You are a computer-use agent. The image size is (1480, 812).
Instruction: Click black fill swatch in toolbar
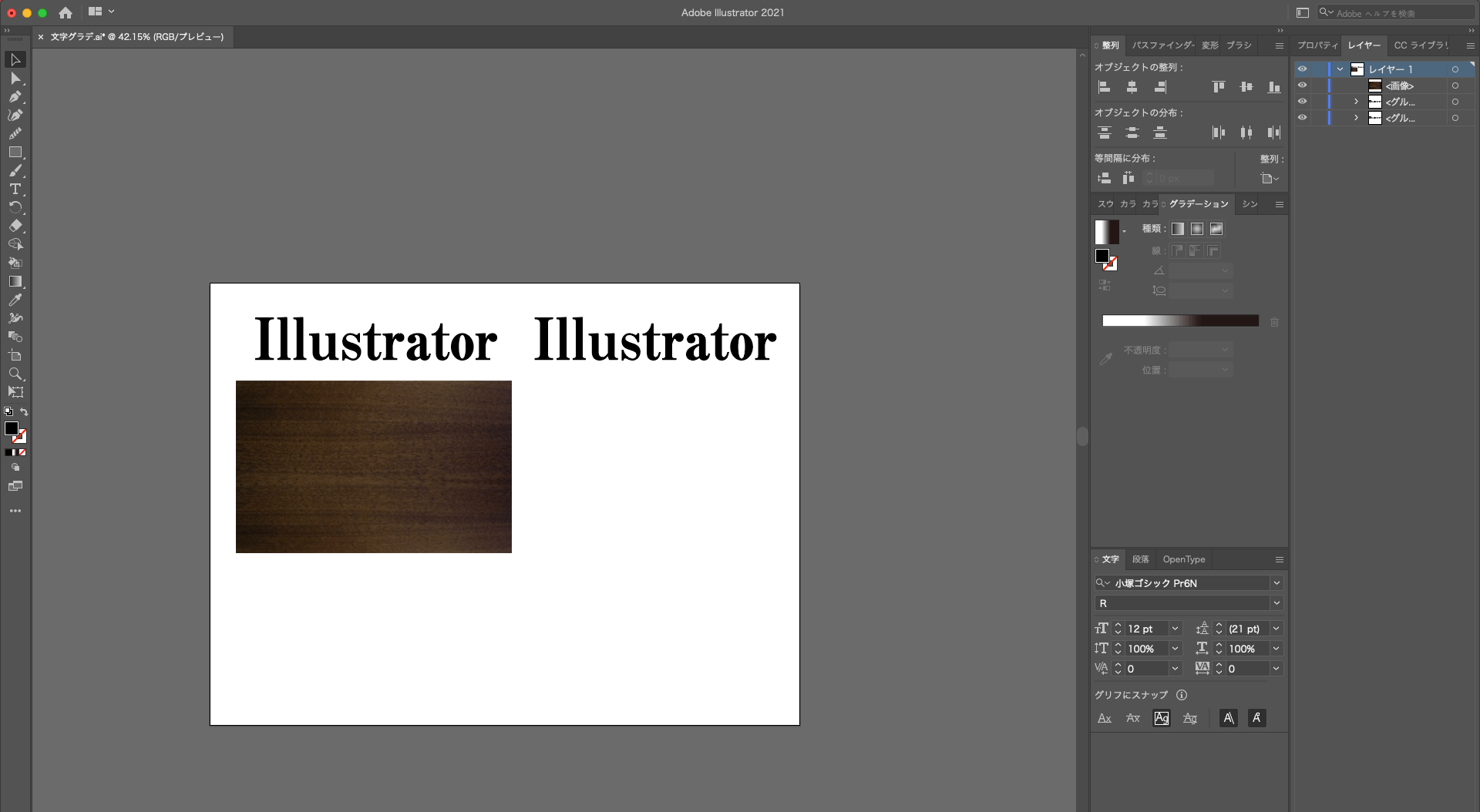(12, 428)
